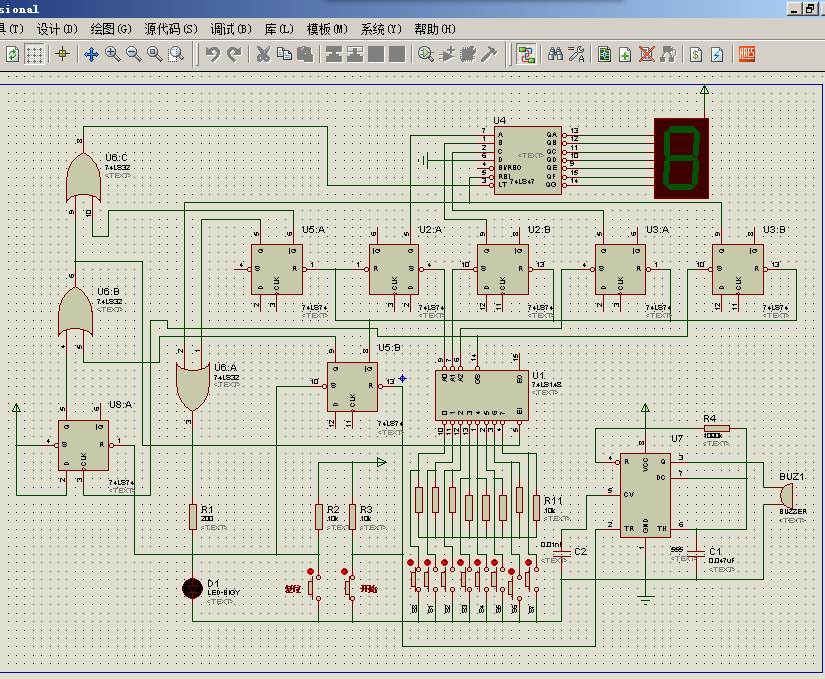
Task: Open the Property Assignment Tool
Action: (x=577, y=54)
